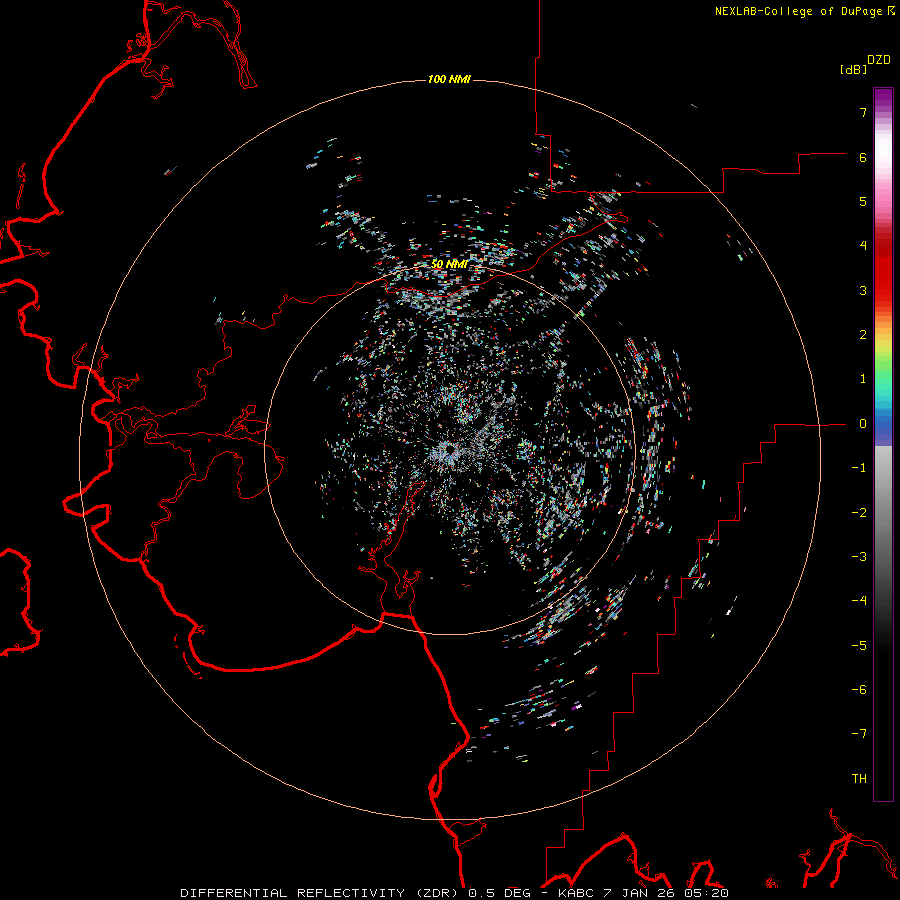Click the legend value -5
Viewport: 900px width, 900px height.
859,646
